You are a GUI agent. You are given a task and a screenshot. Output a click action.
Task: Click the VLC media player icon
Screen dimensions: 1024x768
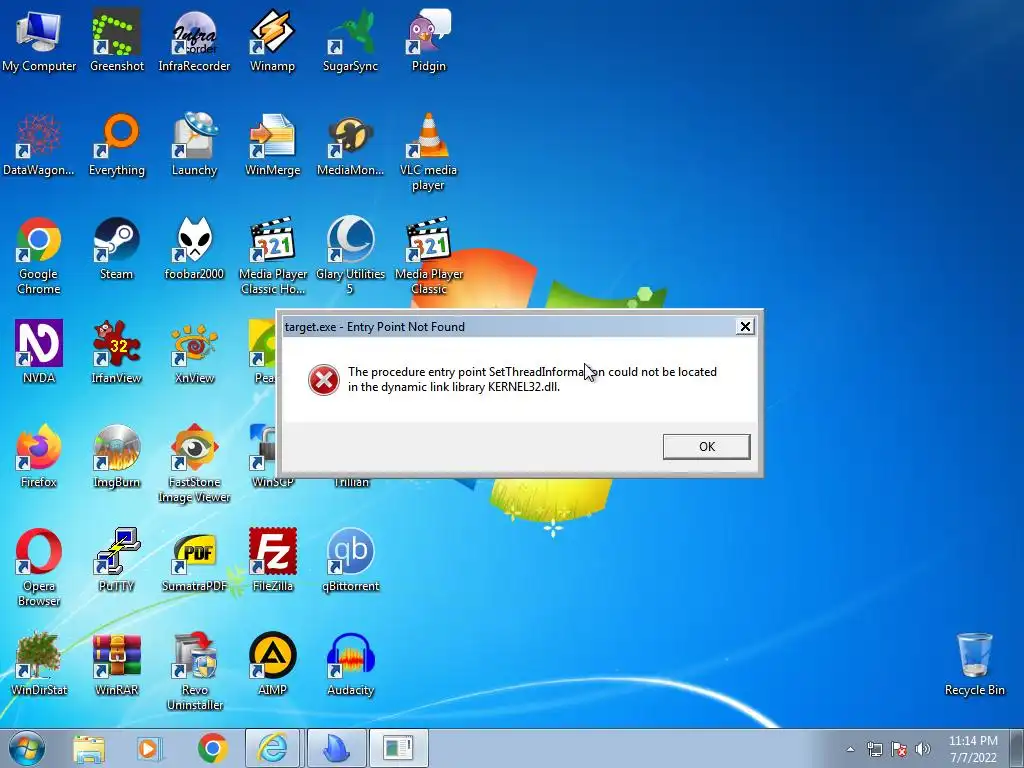coord(428,152)
